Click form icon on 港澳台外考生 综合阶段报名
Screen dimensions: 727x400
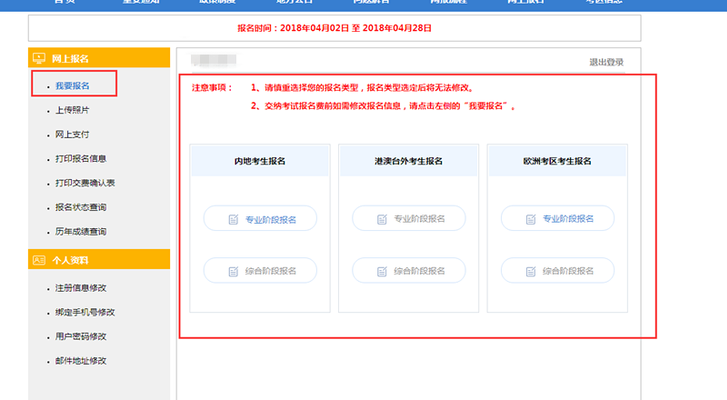pos(382,270)
